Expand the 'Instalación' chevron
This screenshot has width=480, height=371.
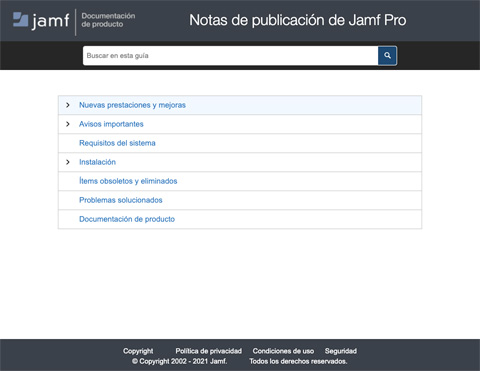click(68, 162)
